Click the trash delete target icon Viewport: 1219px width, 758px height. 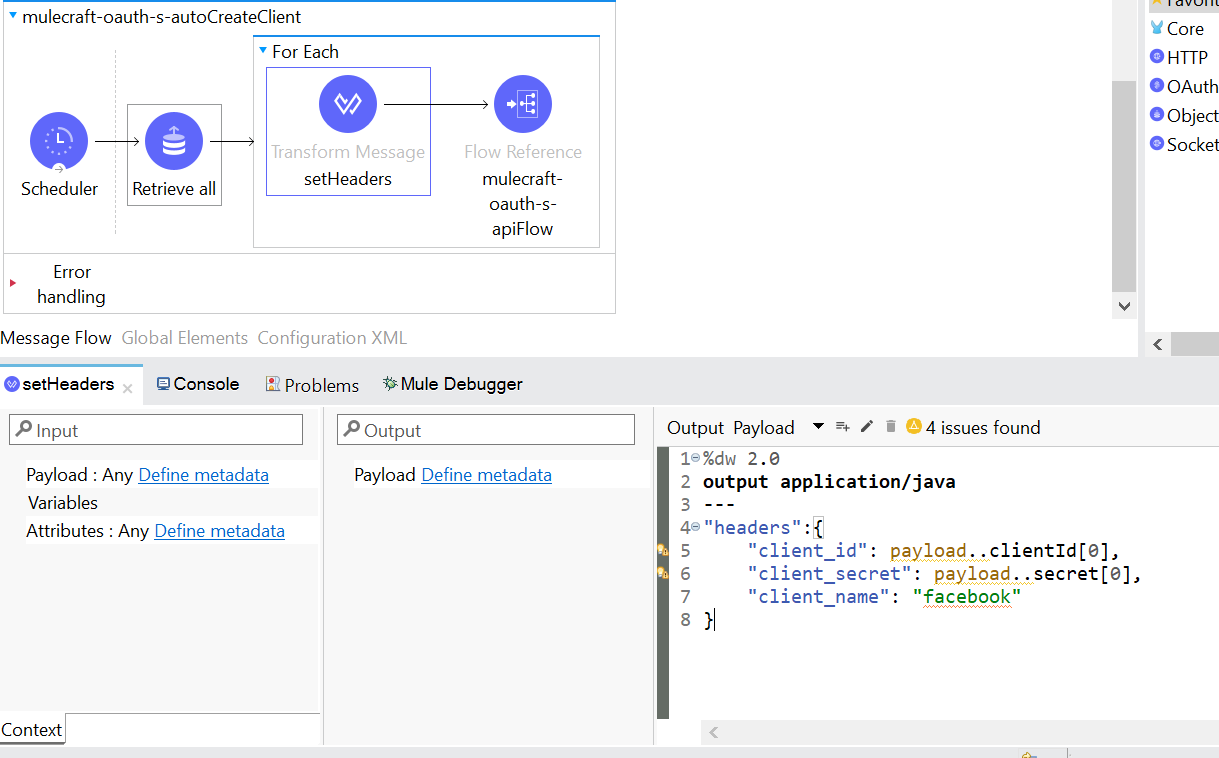(890, 427)
